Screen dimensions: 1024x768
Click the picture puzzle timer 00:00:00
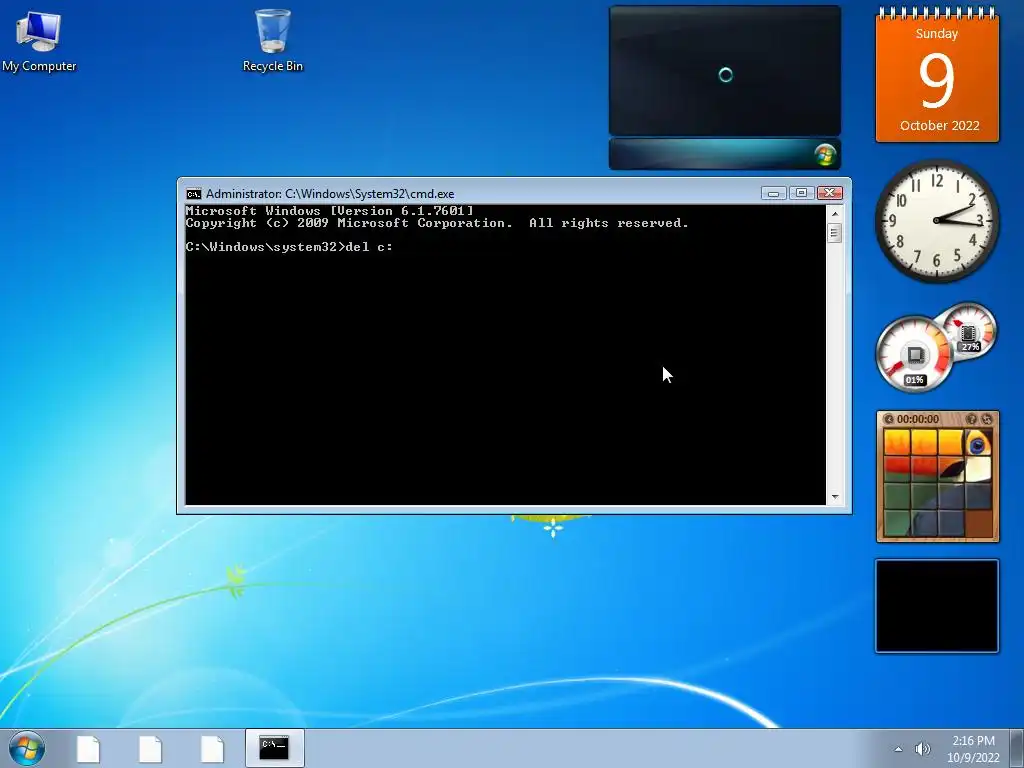click(918, 419)
